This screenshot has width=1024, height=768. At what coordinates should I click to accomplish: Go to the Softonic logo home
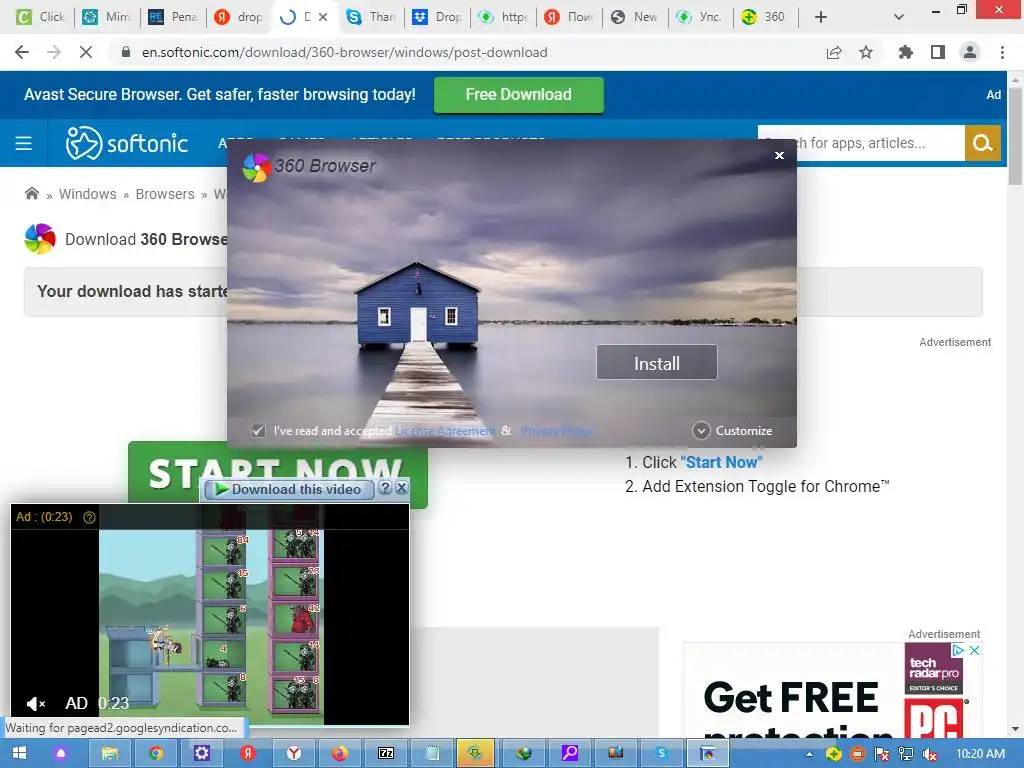(127, 143)
